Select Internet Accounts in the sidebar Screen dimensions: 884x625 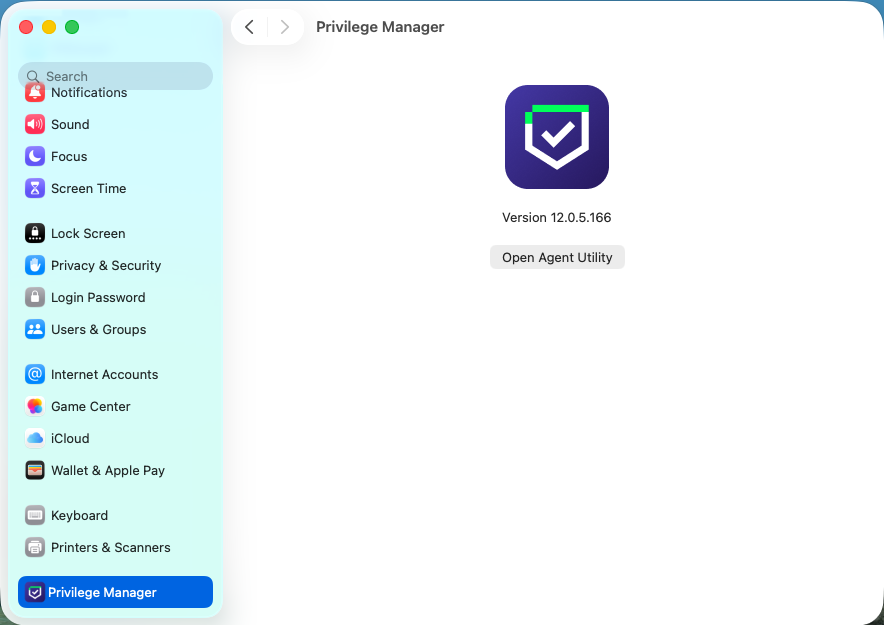pos(104,375)
